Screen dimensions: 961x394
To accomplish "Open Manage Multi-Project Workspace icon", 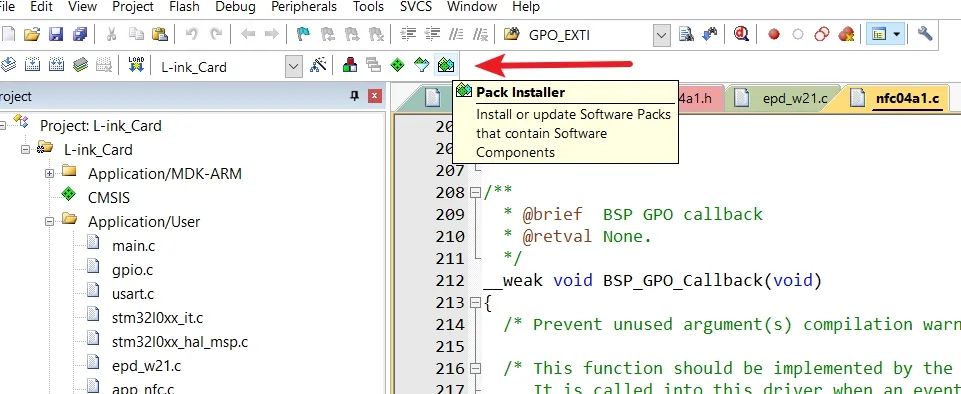I will [x=373, y=64].
